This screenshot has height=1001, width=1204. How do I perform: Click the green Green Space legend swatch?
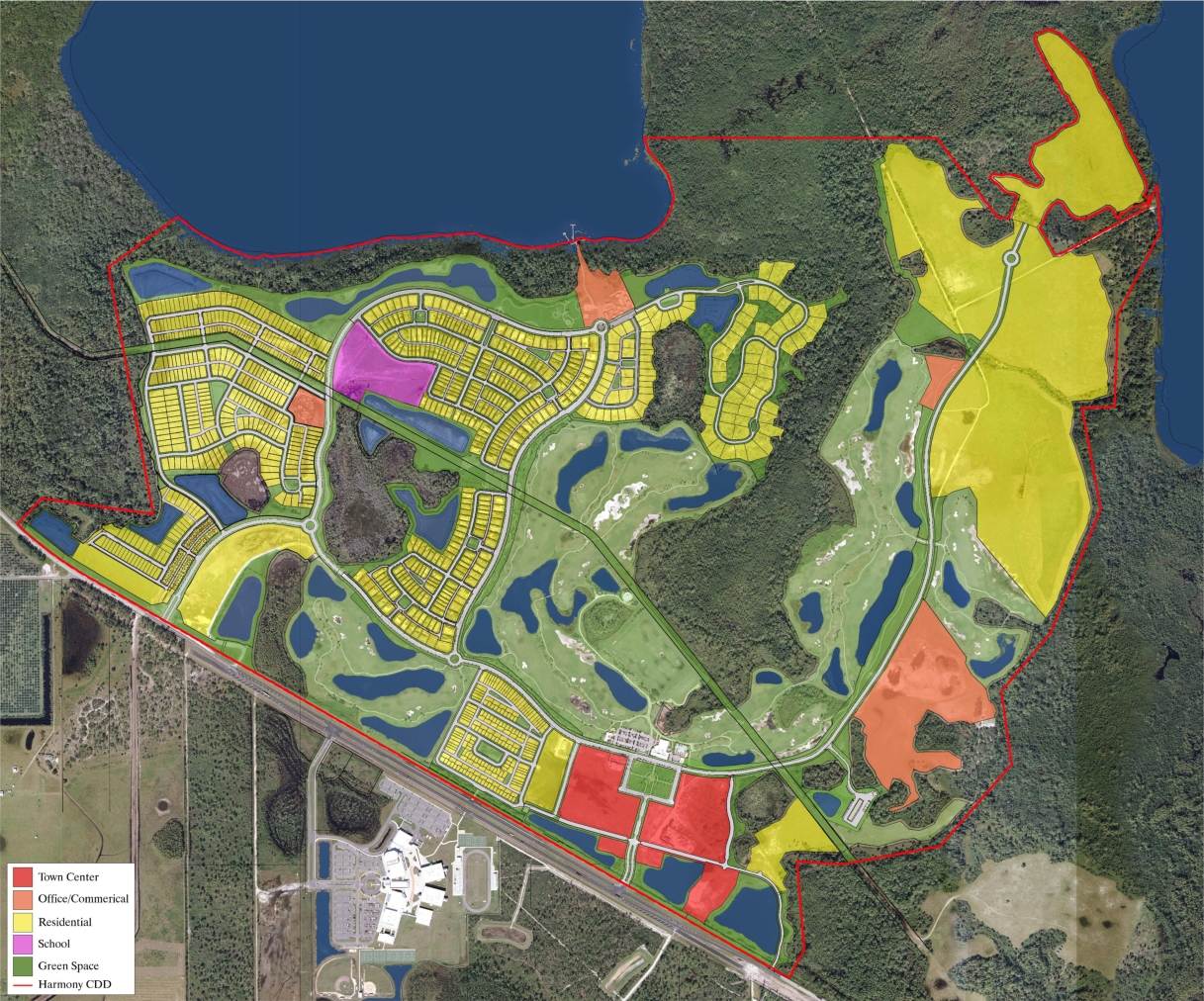[x=23, y=966]
